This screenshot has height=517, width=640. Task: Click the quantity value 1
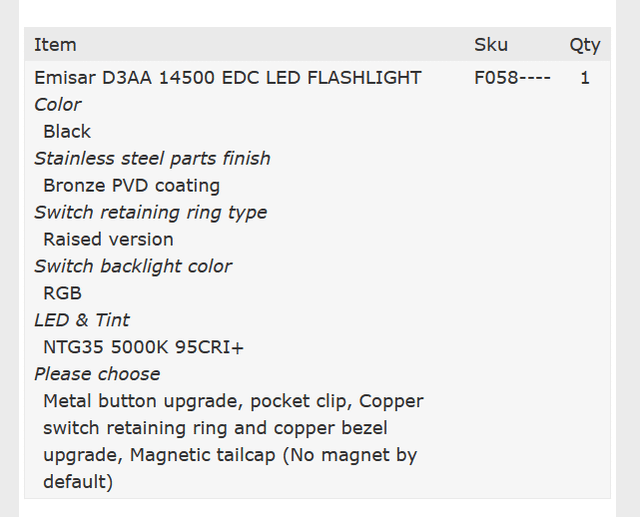pyautogui.click(x=585, y=78)
